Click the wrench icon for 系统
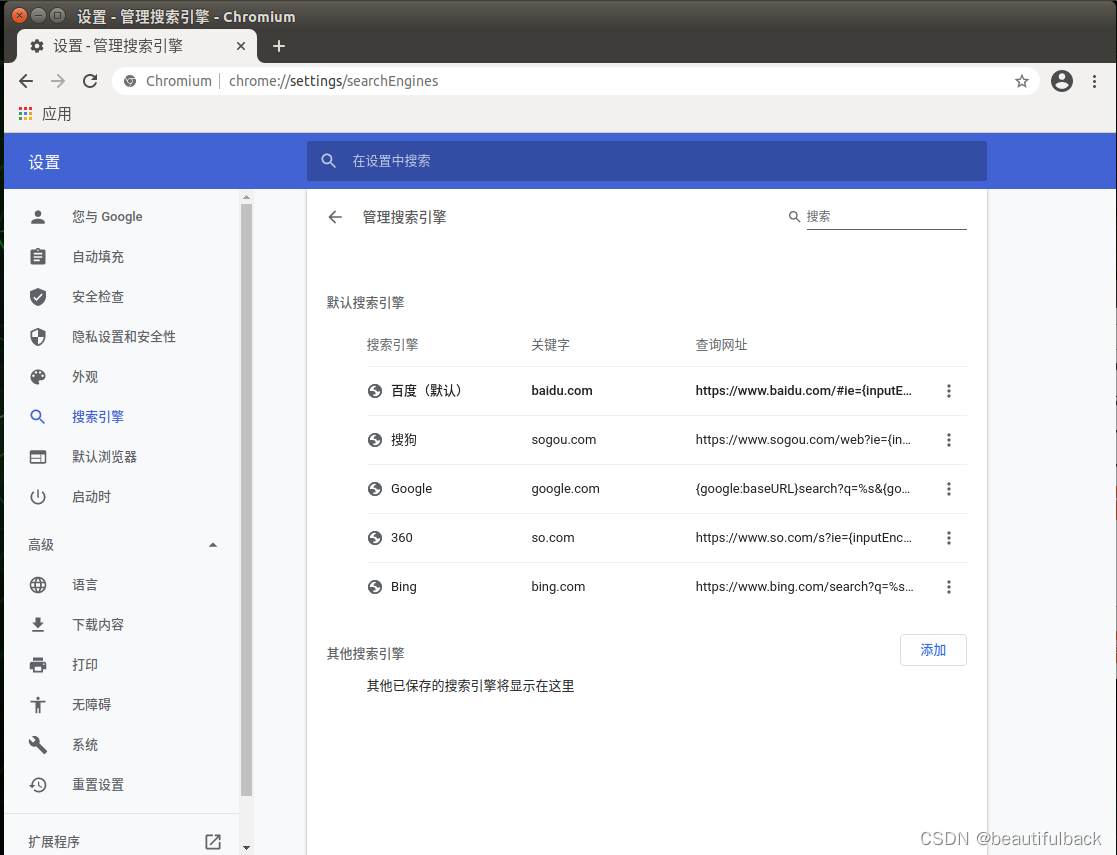The width and height of the screenshot is (1117, 855). (x=38, y=745)
